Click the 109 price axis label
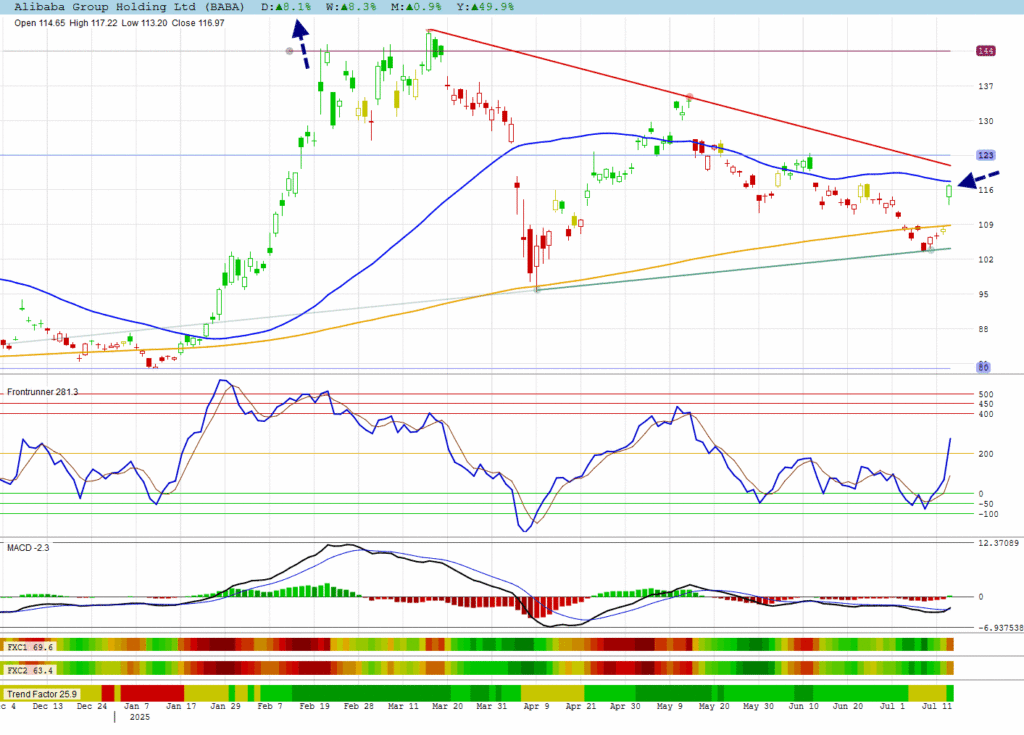 pos(985,225)
